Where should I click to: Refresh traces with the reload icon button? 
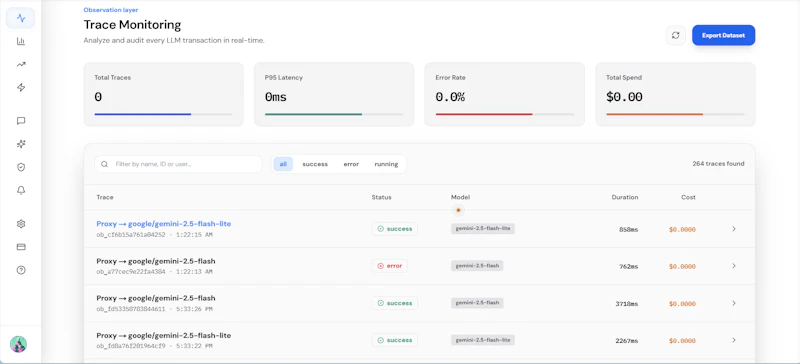tap(676, 35)
